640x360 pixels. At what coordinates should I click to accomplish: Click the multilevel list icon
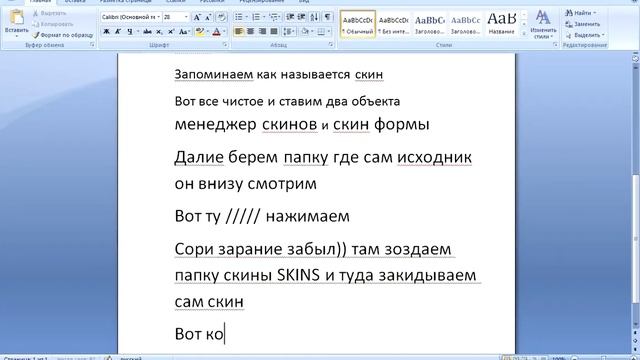(274, 17)
